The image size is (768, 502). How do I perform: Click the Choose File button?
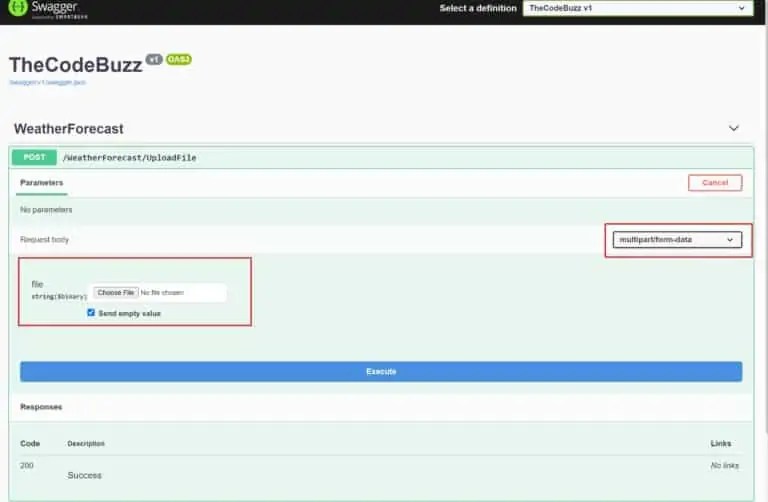coord(116,292)
